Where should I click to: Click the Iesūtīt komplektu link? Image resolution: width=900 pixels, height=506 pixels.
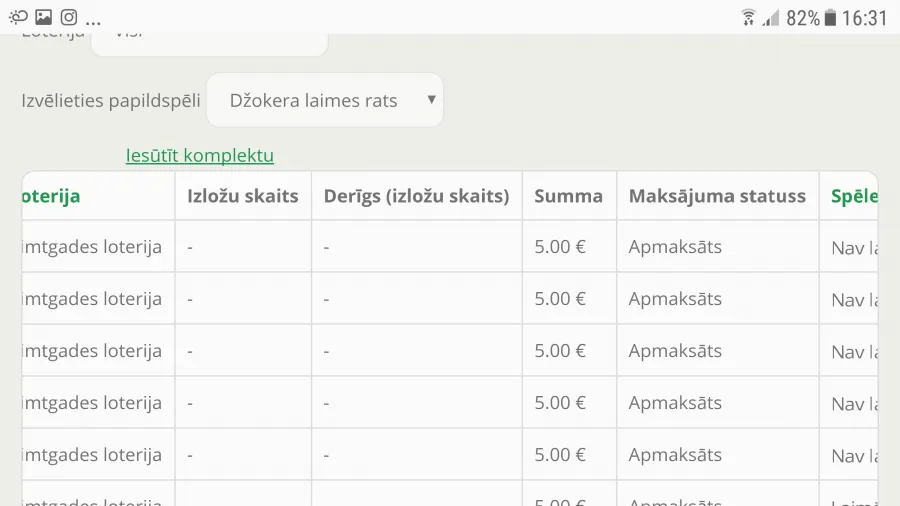[x=200, y=155]
